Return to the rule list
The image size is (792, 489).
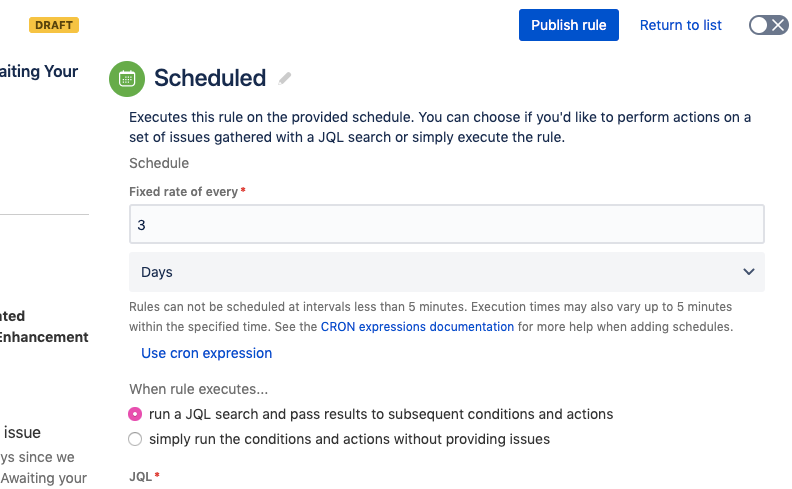tap(680, 25)
